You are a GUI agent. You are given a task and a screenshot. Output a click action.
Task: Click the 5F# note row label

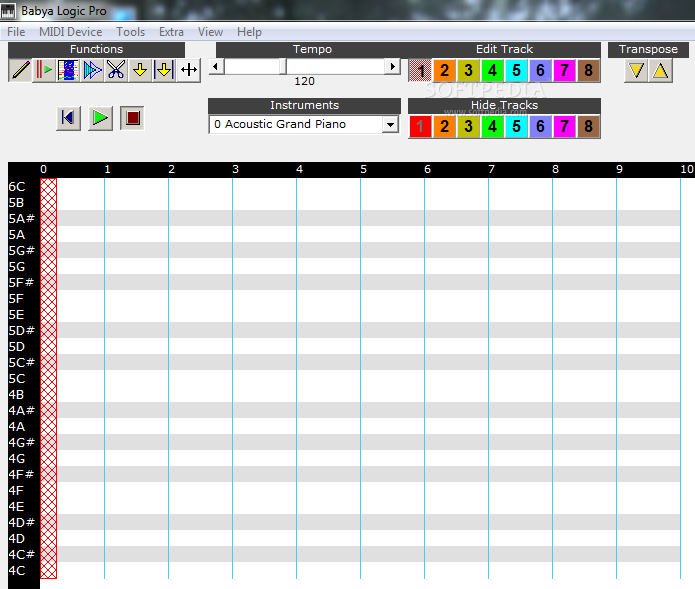(22, 283)
